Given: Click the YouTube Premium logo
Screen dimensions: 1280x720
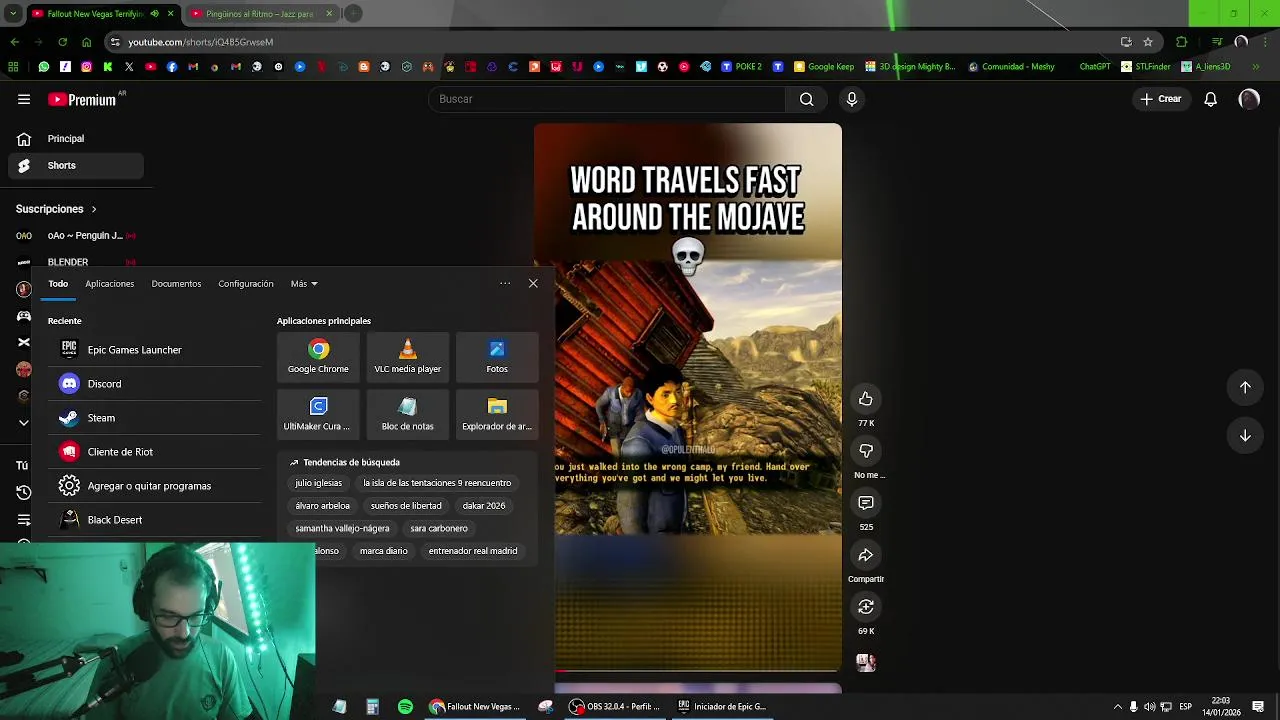Looking at the screenshot, I should pyautogui.click(x=82, y=99).
